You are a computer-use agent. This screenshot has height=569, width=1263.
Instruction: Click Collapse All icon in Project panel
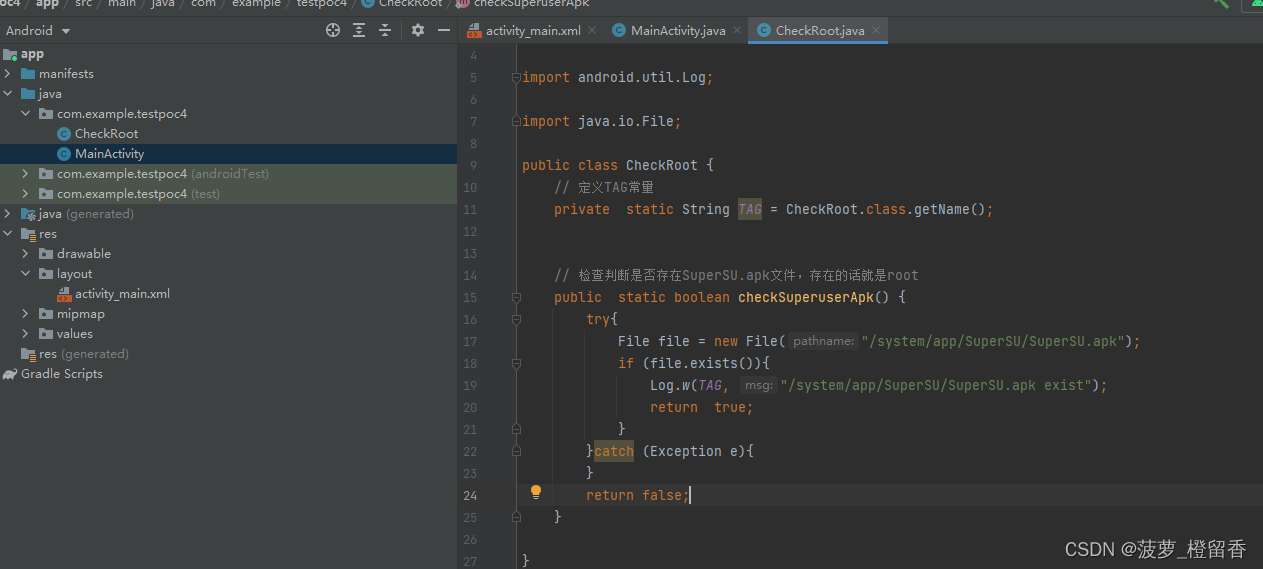point(385,31)
